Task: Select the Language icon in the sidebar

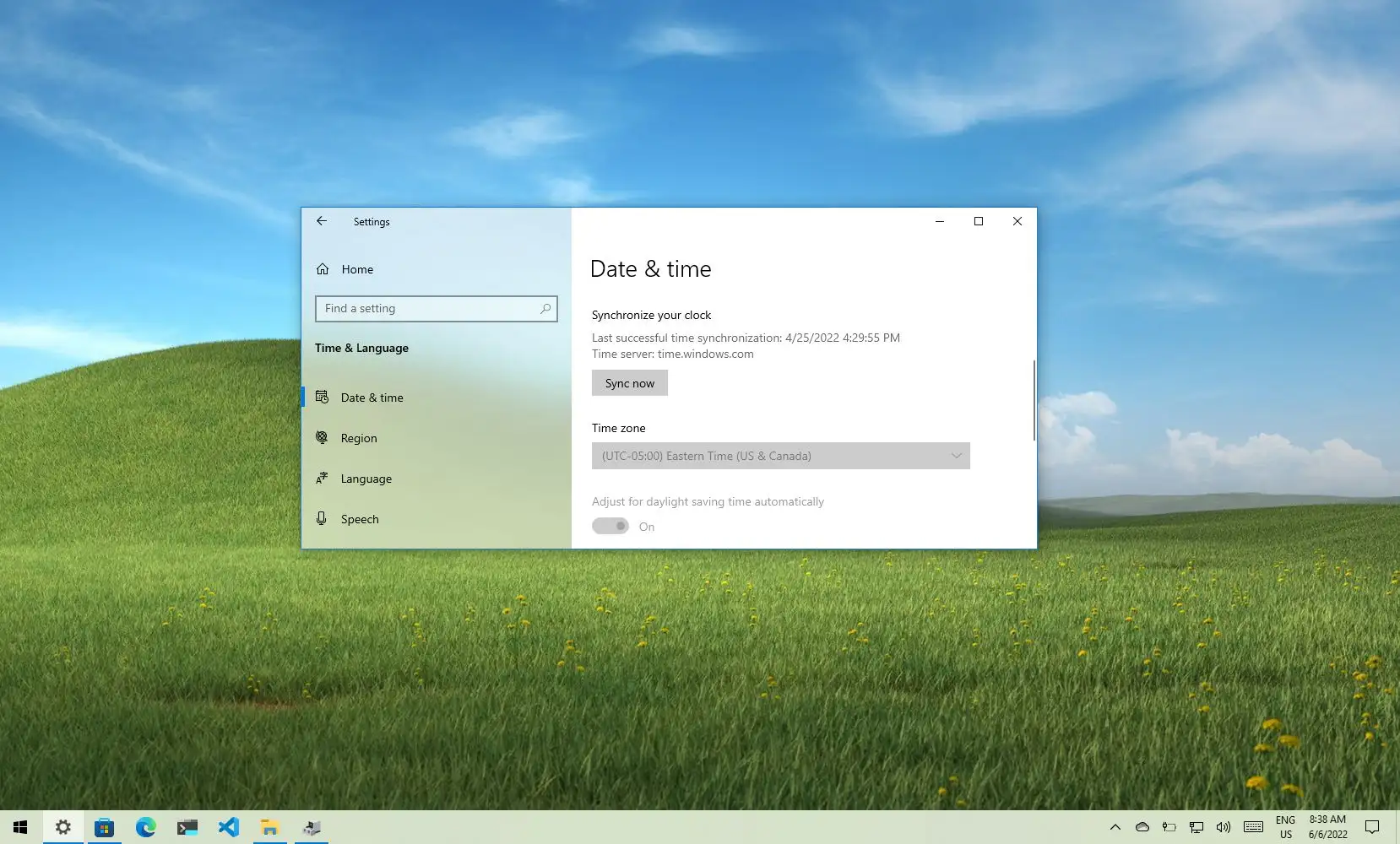Action: [x=323, y=478]
